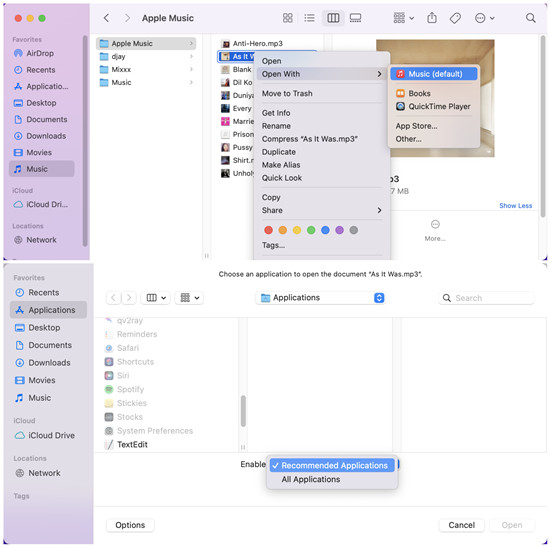Screen dimensions: 550x547
Task: Select Music in the top Finder sidebar
Action: (41, 169)
